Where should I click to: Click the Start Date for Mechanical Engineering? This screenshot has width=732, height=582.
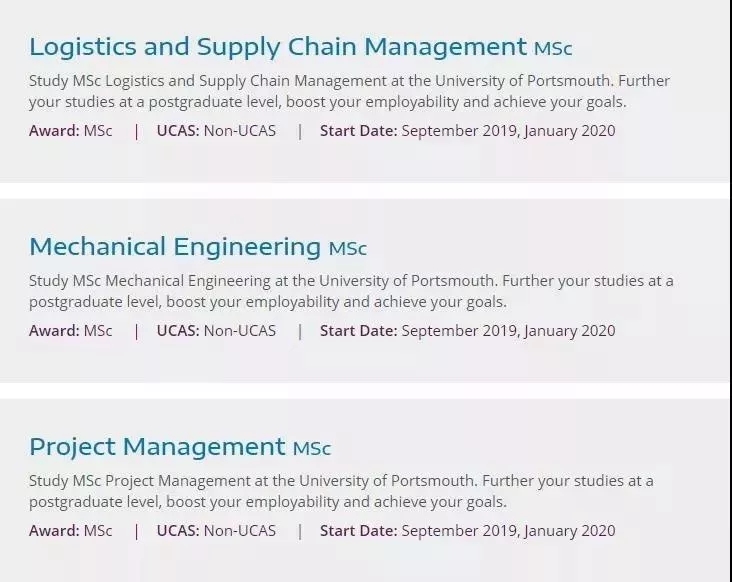(467, 331)
